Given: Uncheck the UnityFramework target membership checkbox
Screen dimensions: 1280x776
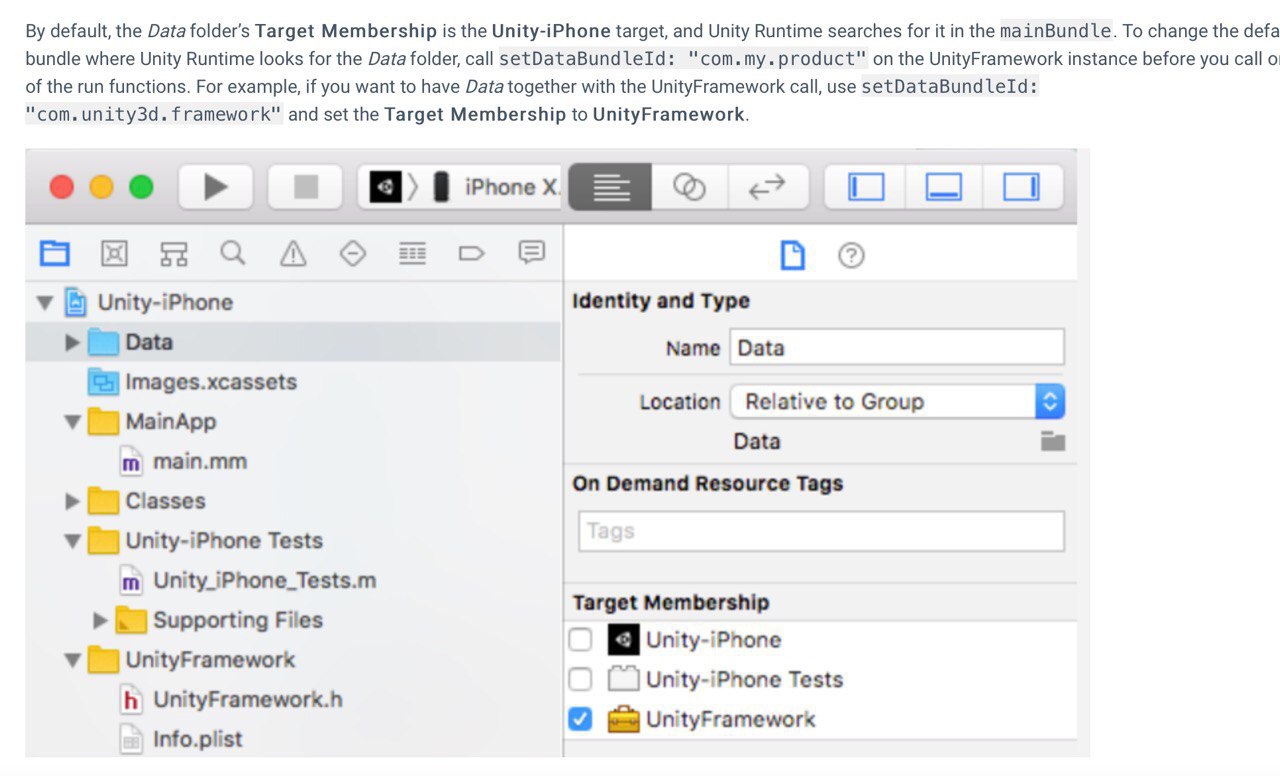Looking at the screenshot, I should point(580,719).
